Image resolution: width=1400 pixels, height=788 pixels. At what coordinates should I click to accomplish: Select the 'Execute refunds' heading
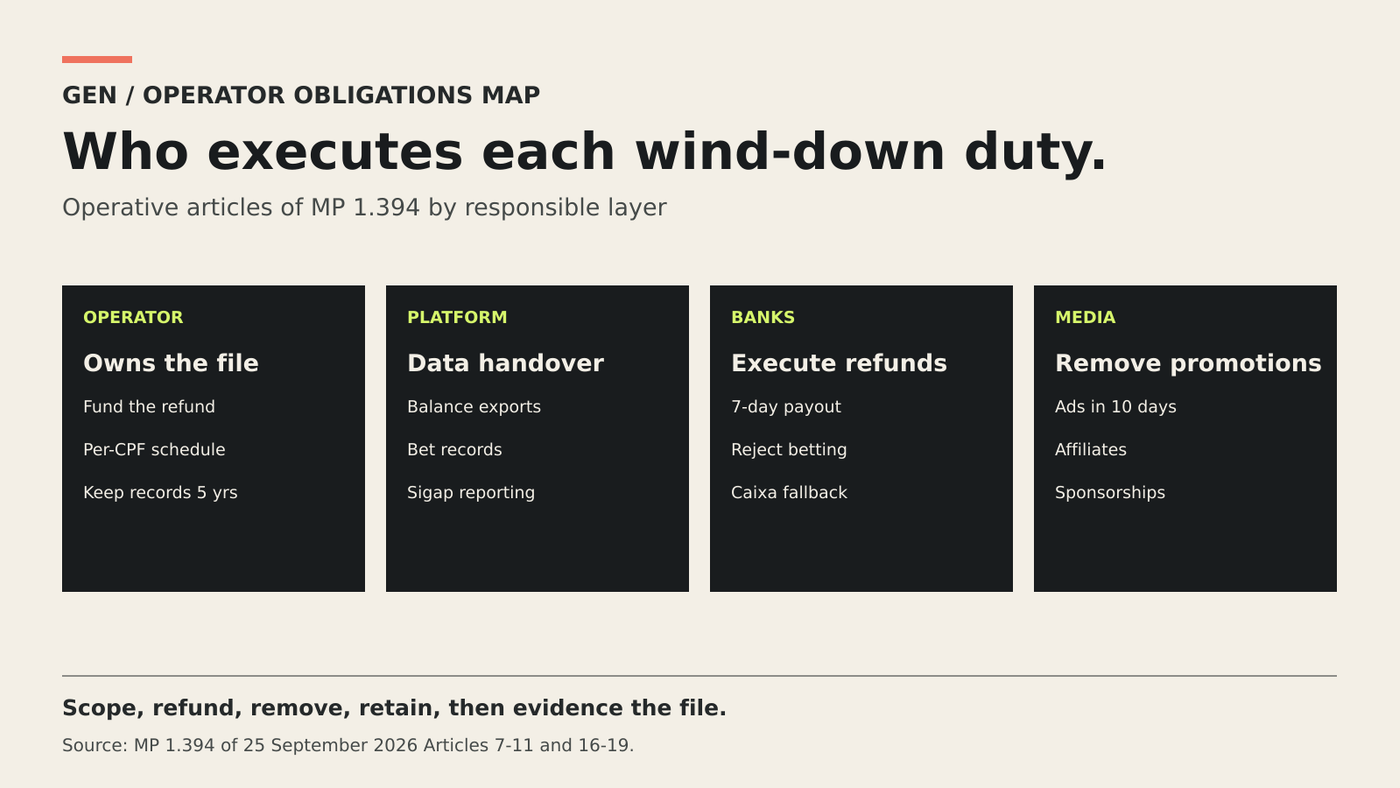839,363
